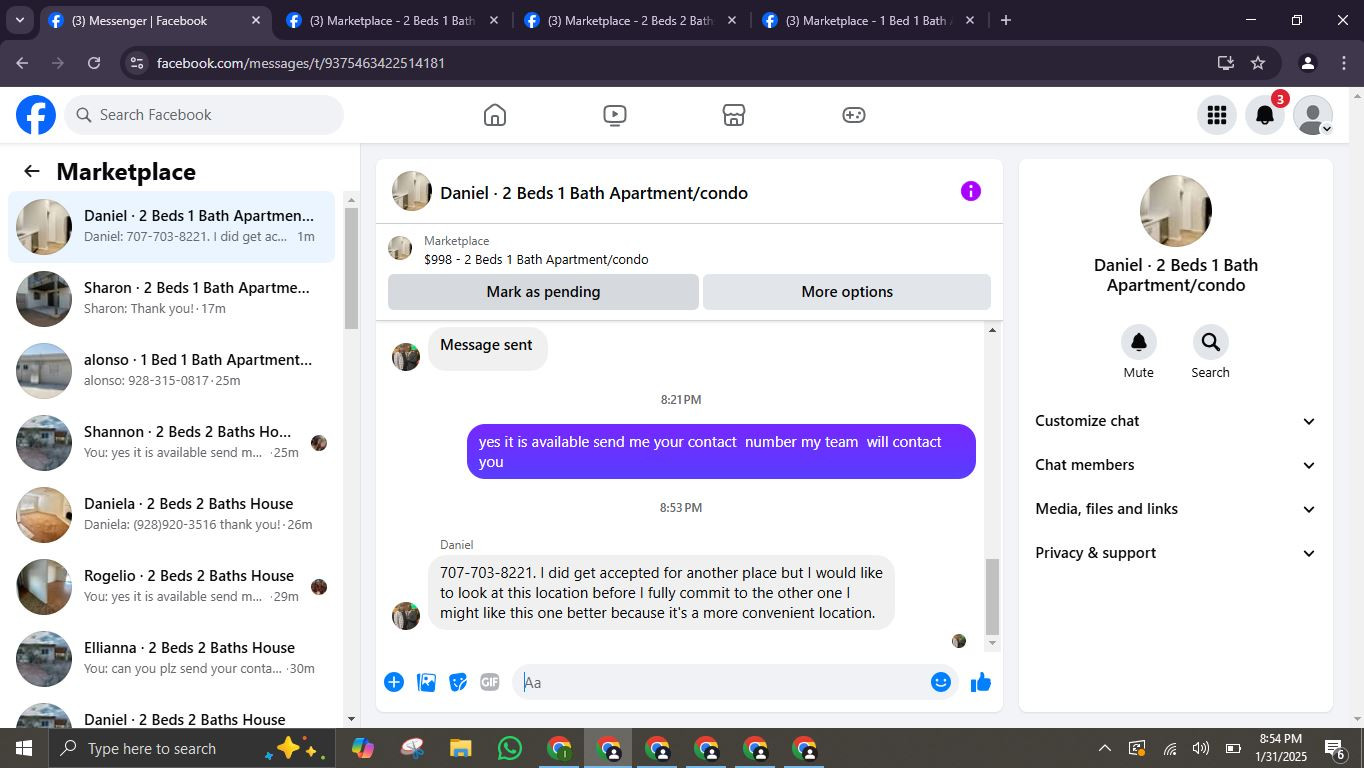Open the Marketplace storefront icon in top bar
Screen dimensions: 1364x768
pyautogui.click(x=734, y=115)
